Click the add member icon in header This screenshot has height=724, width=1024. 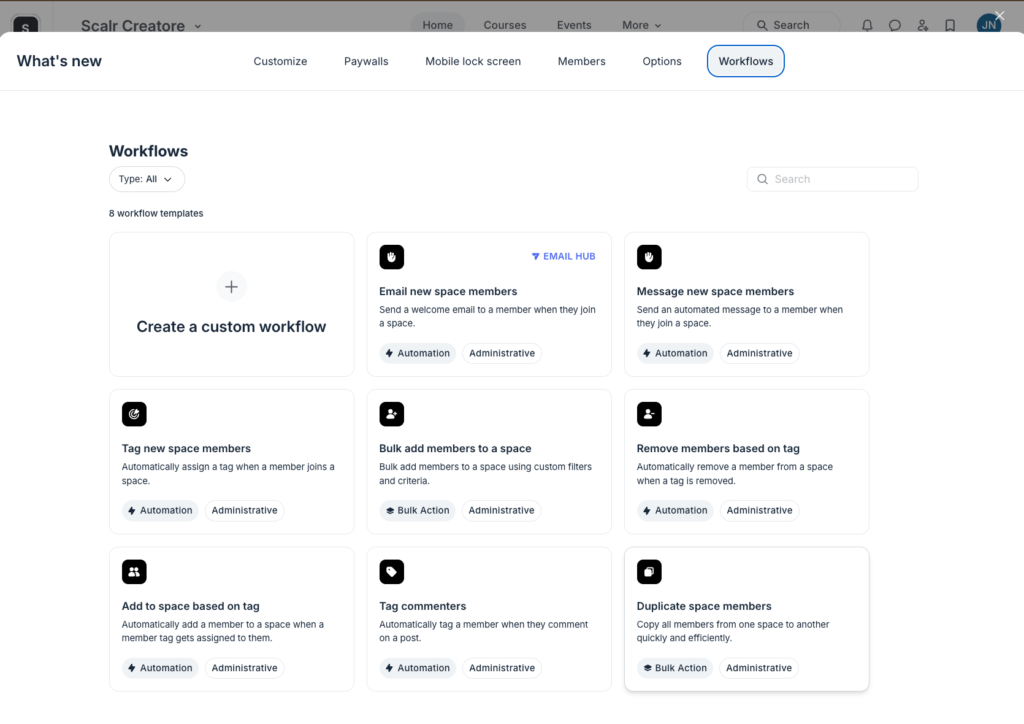click(x=922, y=25)
